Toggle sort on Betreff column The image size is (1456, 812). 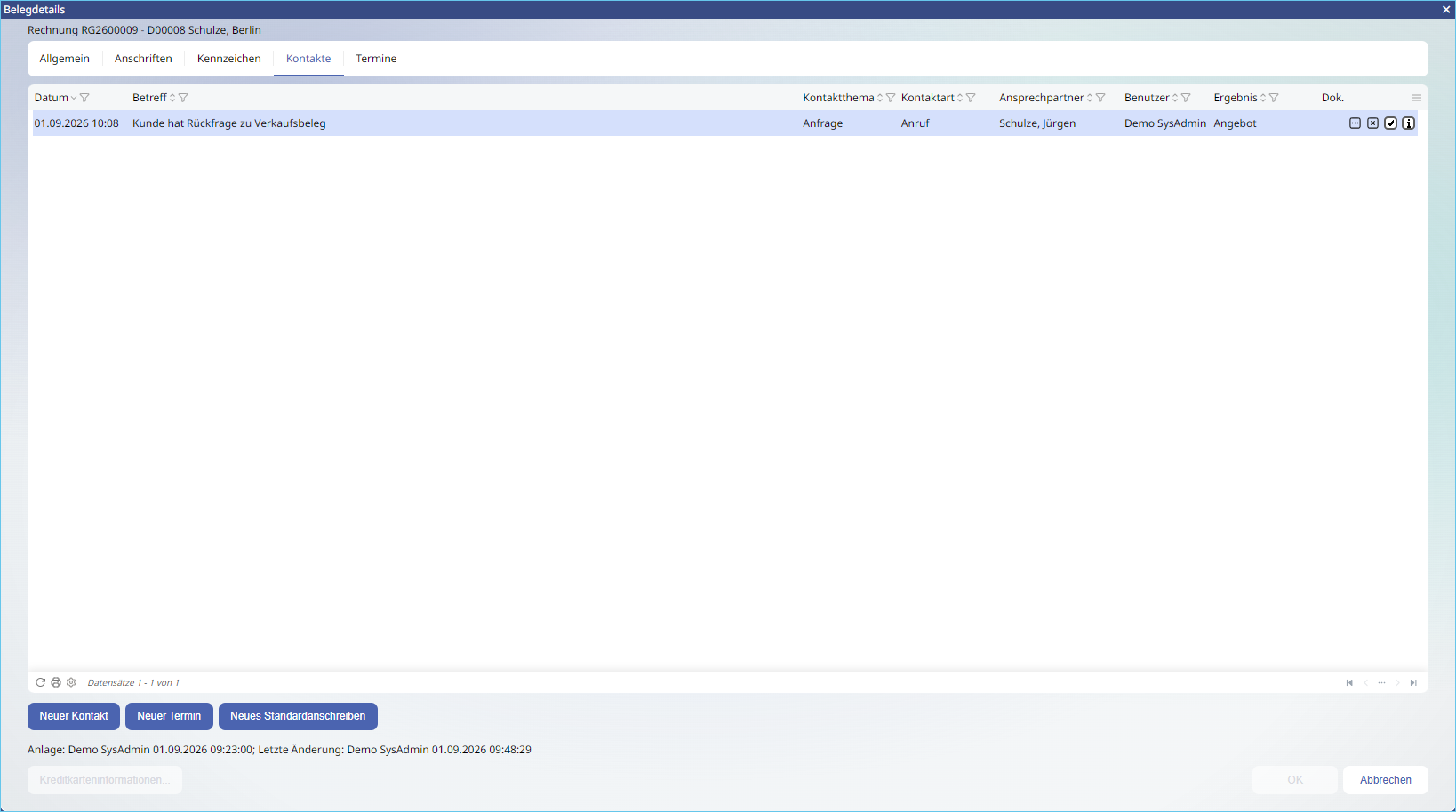point(172,98)
